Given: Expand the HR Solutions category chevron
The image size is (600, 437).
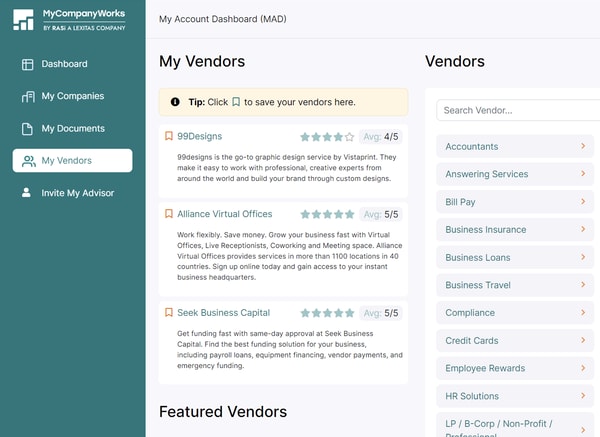Looking at the screenshot, I should pyautogui.click(x=583, y=395).
